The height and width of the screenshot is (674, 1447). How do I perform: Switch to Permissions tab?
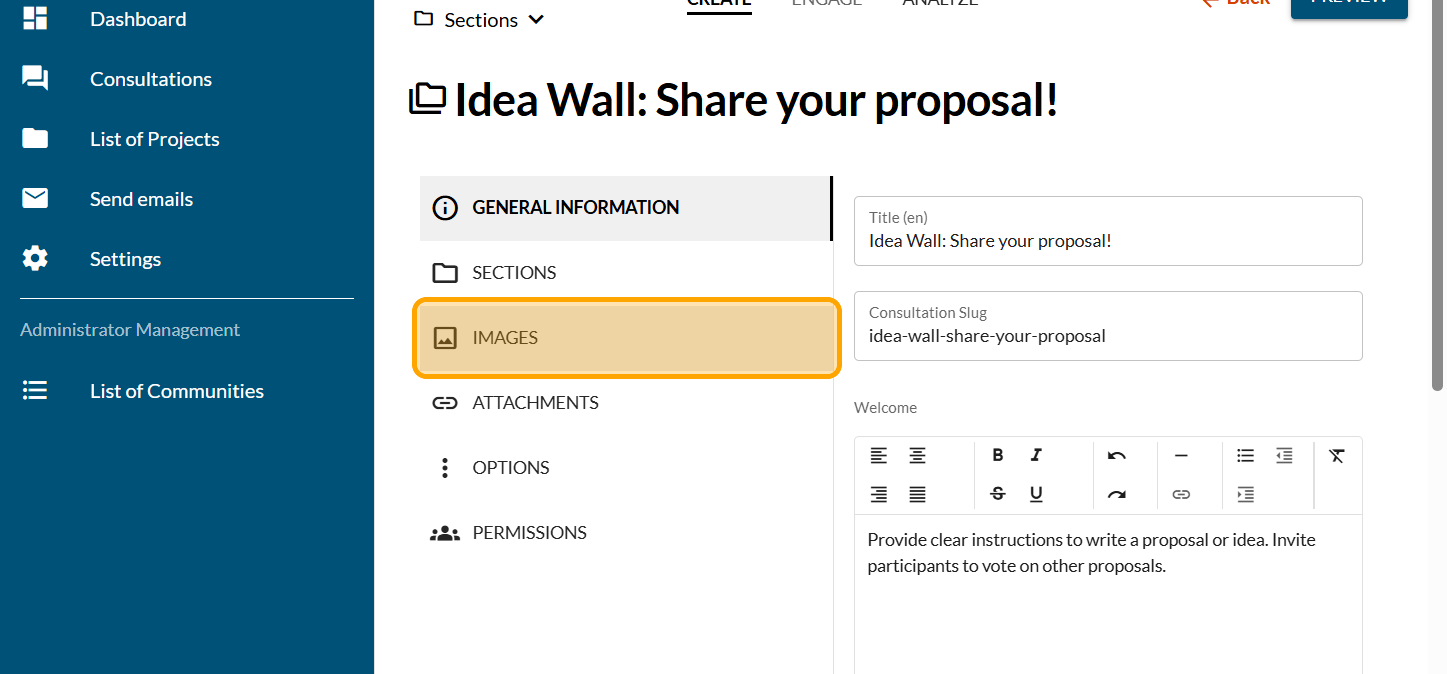coord(528,533)
